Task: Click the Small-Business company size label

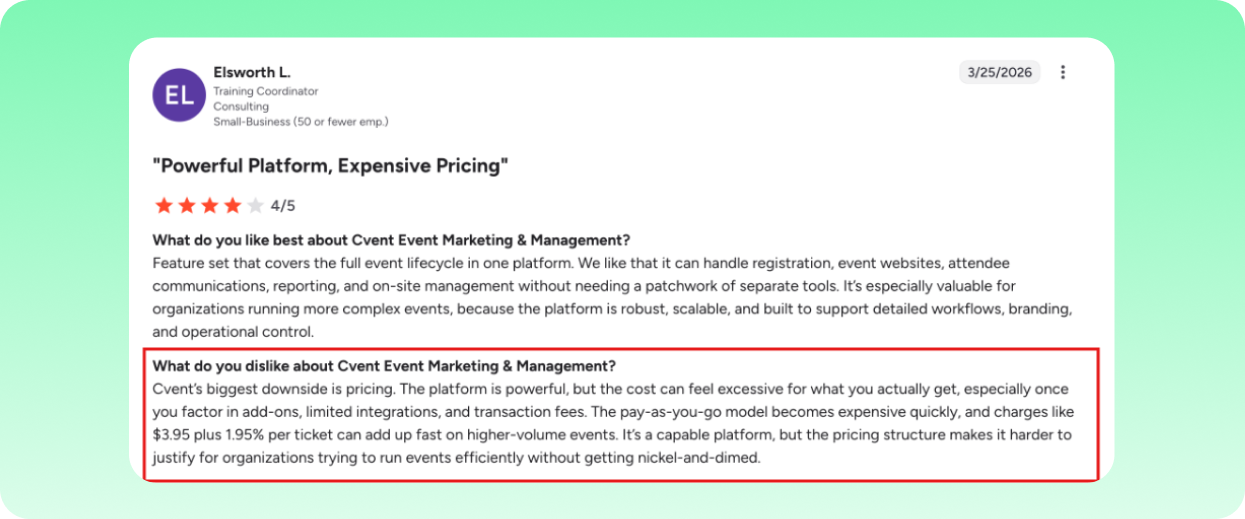Action: [x=301, y=122]
